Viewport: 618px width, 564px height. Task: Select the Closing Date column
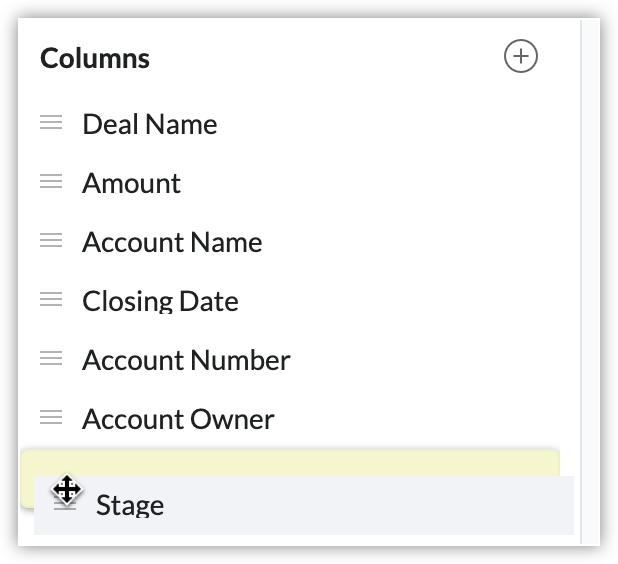160,301
